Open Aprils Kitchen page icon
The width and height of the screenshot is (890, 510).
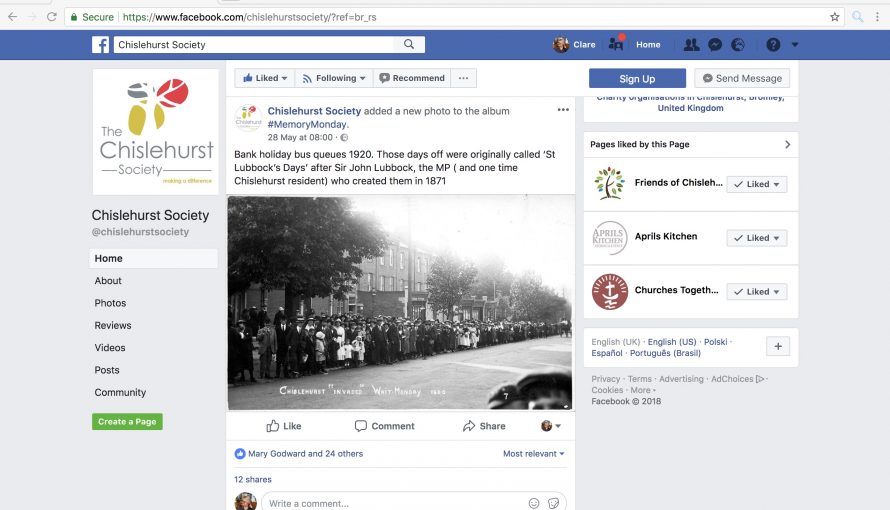pyautogui.click(x=610, y=238)
